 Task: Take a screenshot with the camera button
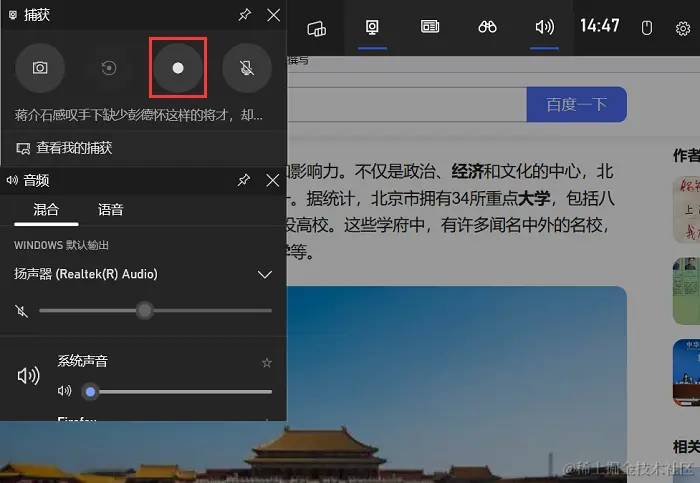pyautogui.click(x=40, y=68)
